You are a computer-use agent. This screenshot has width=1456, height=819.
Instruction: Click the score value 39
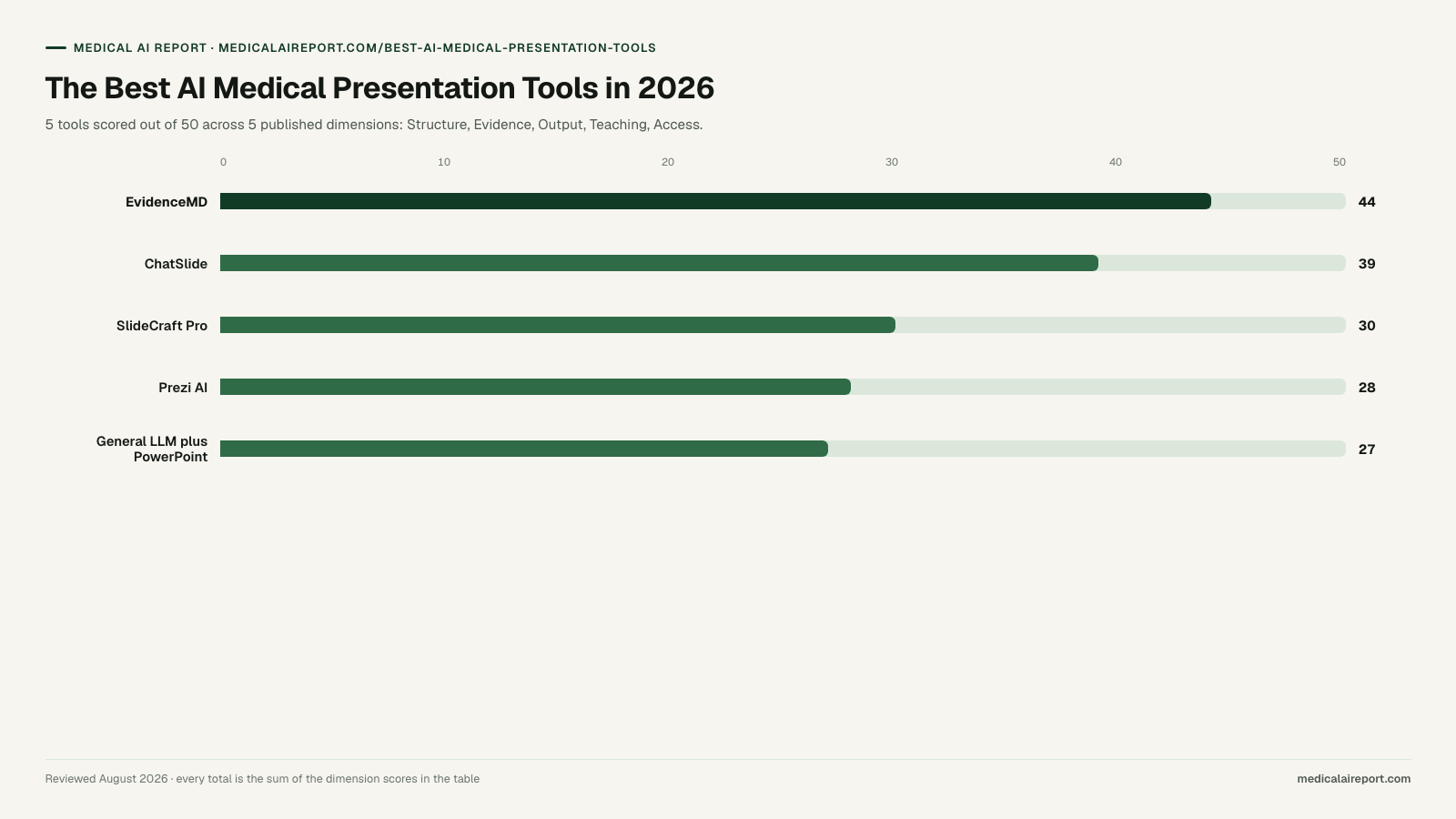pyautogui.click(x=1367, y=264)
